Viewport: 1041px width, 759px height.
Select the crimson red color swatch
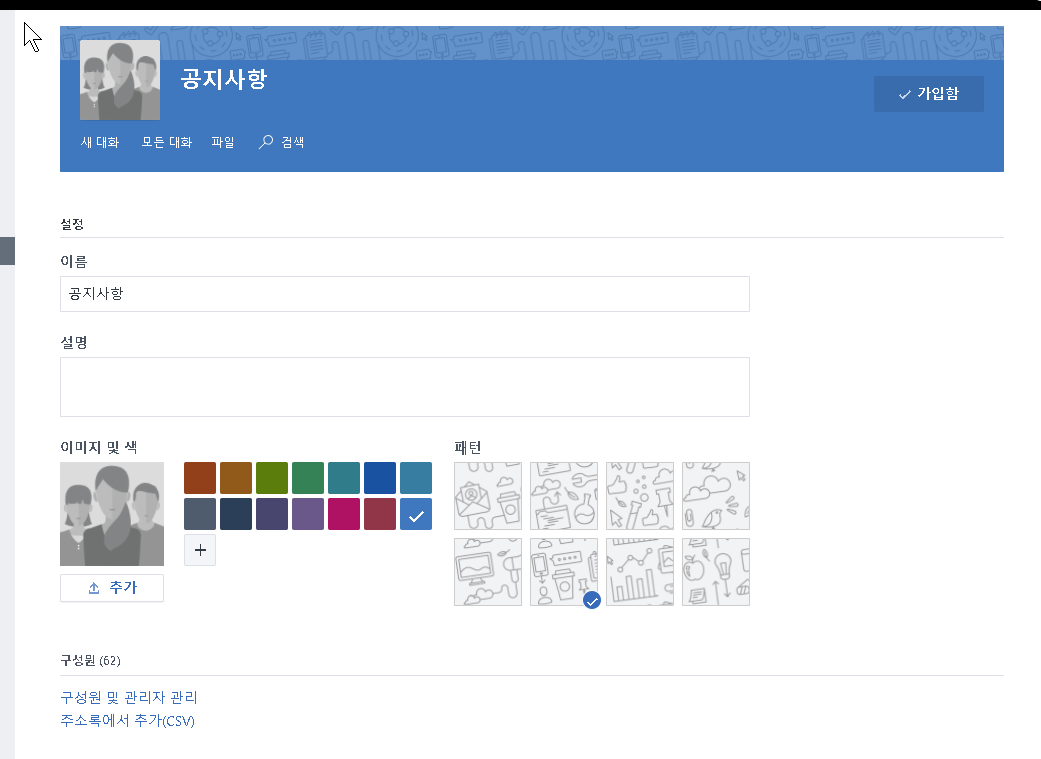[x=380, y=514]
